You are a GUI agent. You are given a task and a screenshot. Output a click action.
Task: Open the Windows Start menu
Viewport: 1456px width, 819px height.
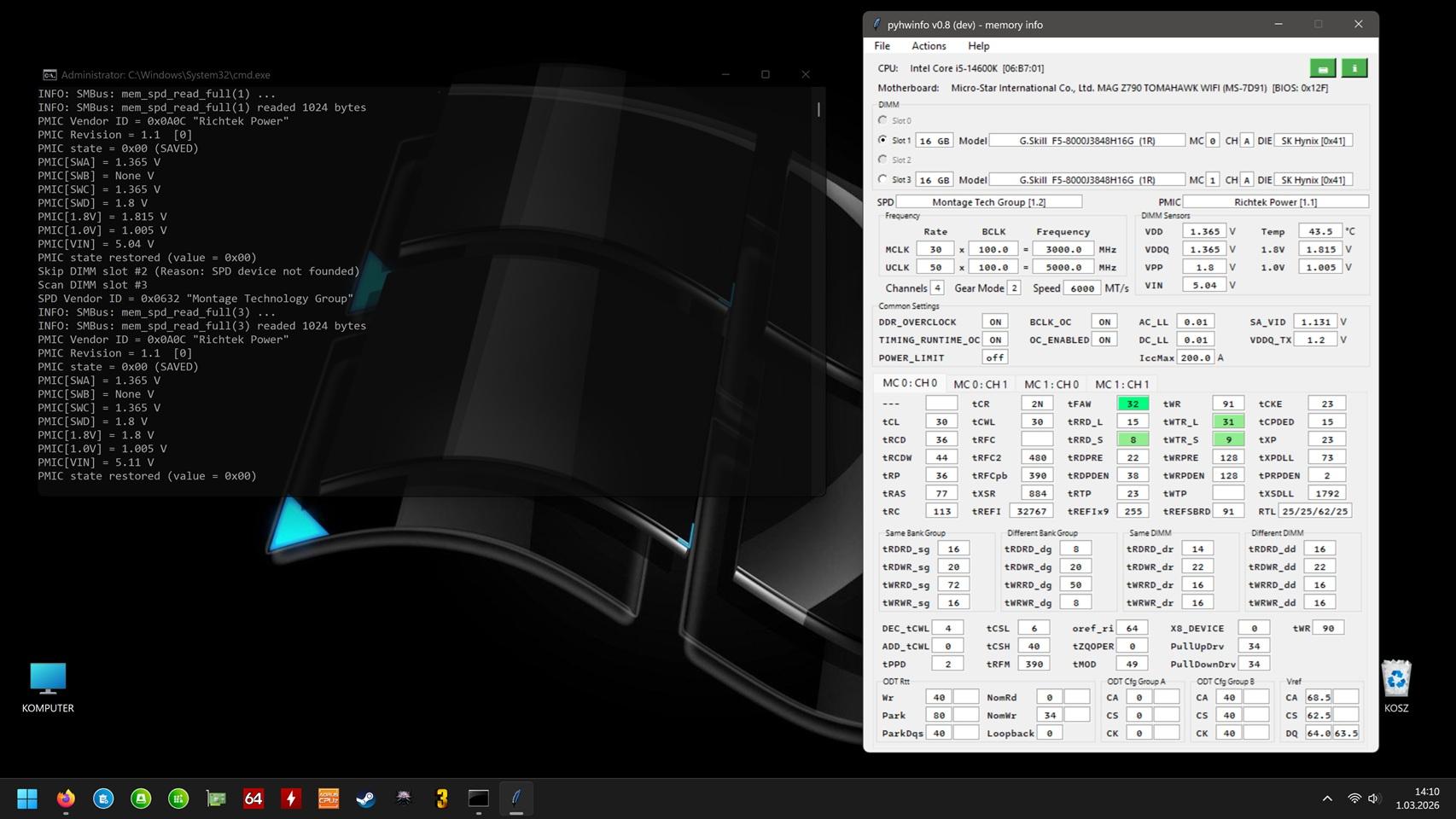[x=27, y=799]
